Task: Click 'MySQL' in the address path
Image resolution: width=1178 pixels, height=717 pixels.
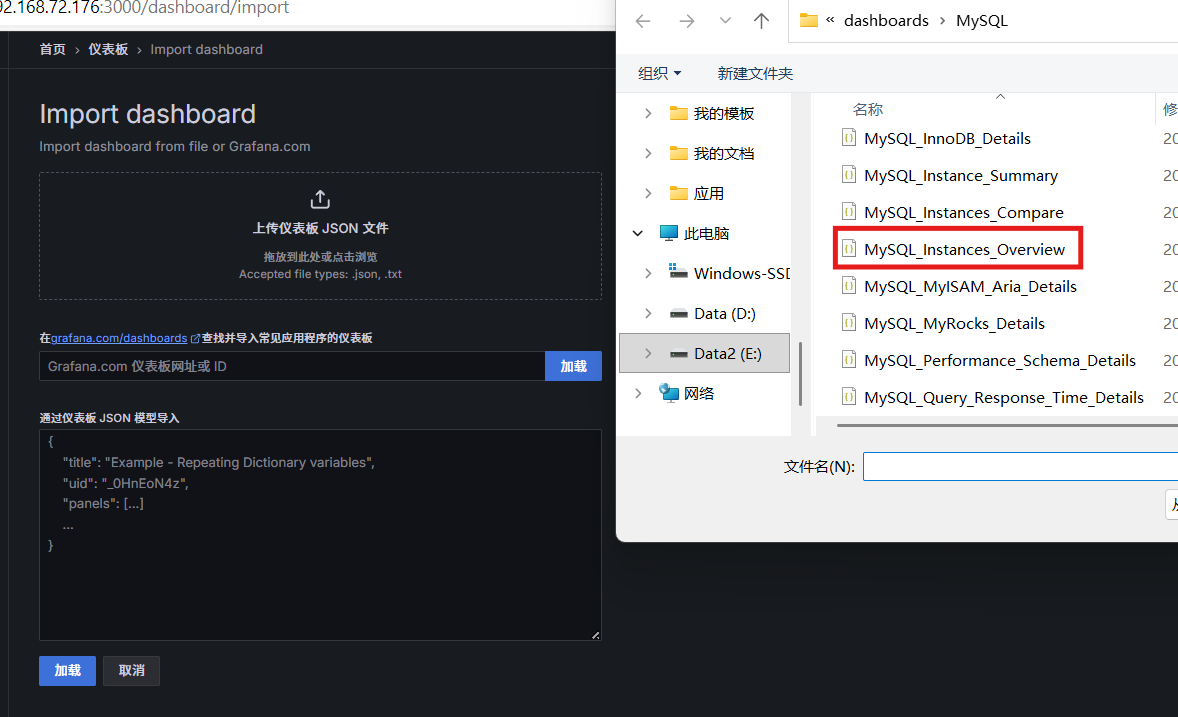Action: pos(982,20)
